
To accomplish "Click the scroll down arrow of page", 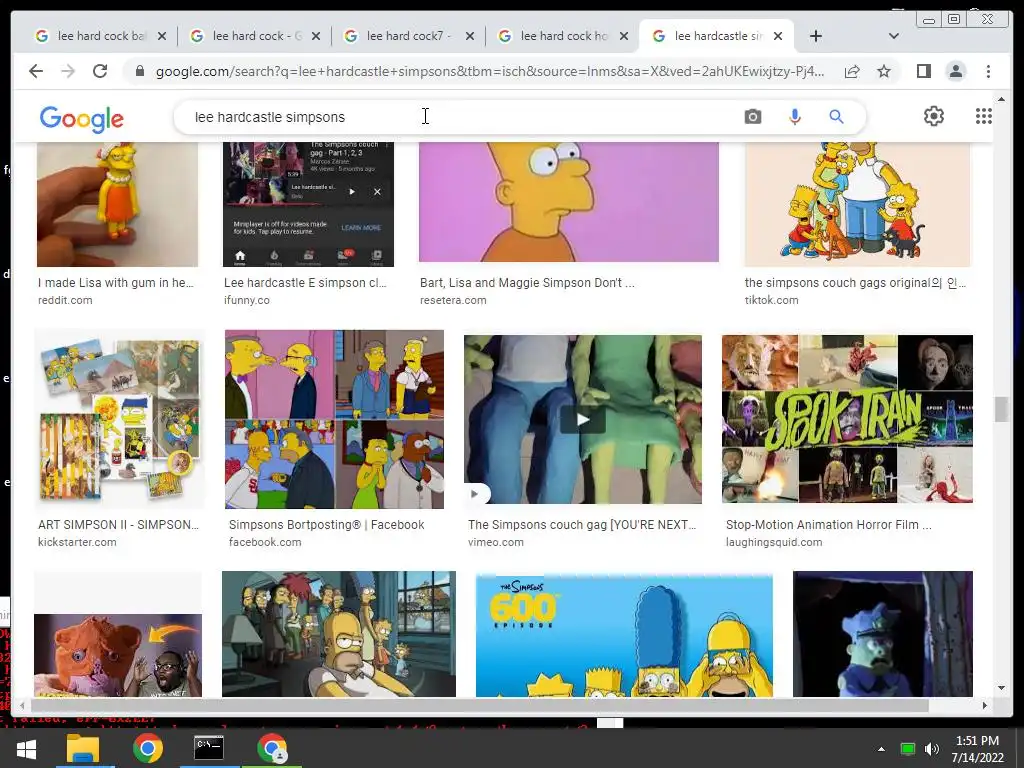I will [1000, 688].
